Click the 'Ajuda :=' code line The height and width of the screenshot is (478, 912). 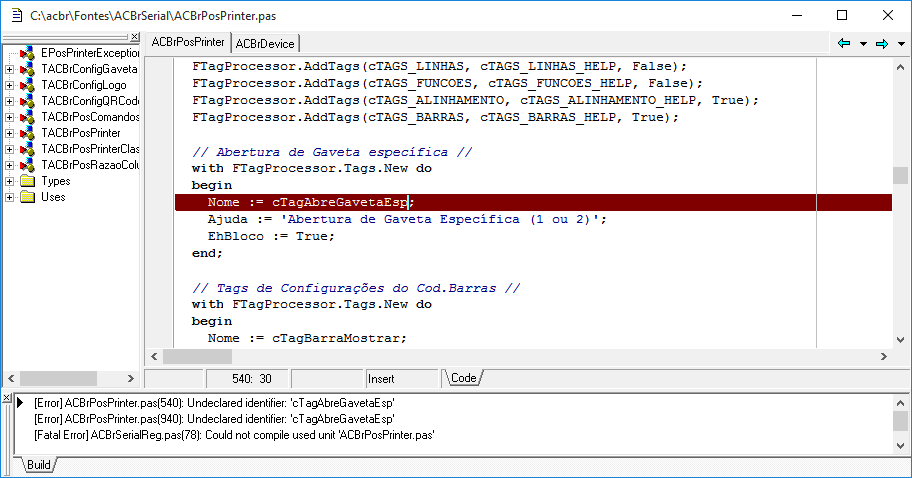pyautogui.click(x=407, y=219)
